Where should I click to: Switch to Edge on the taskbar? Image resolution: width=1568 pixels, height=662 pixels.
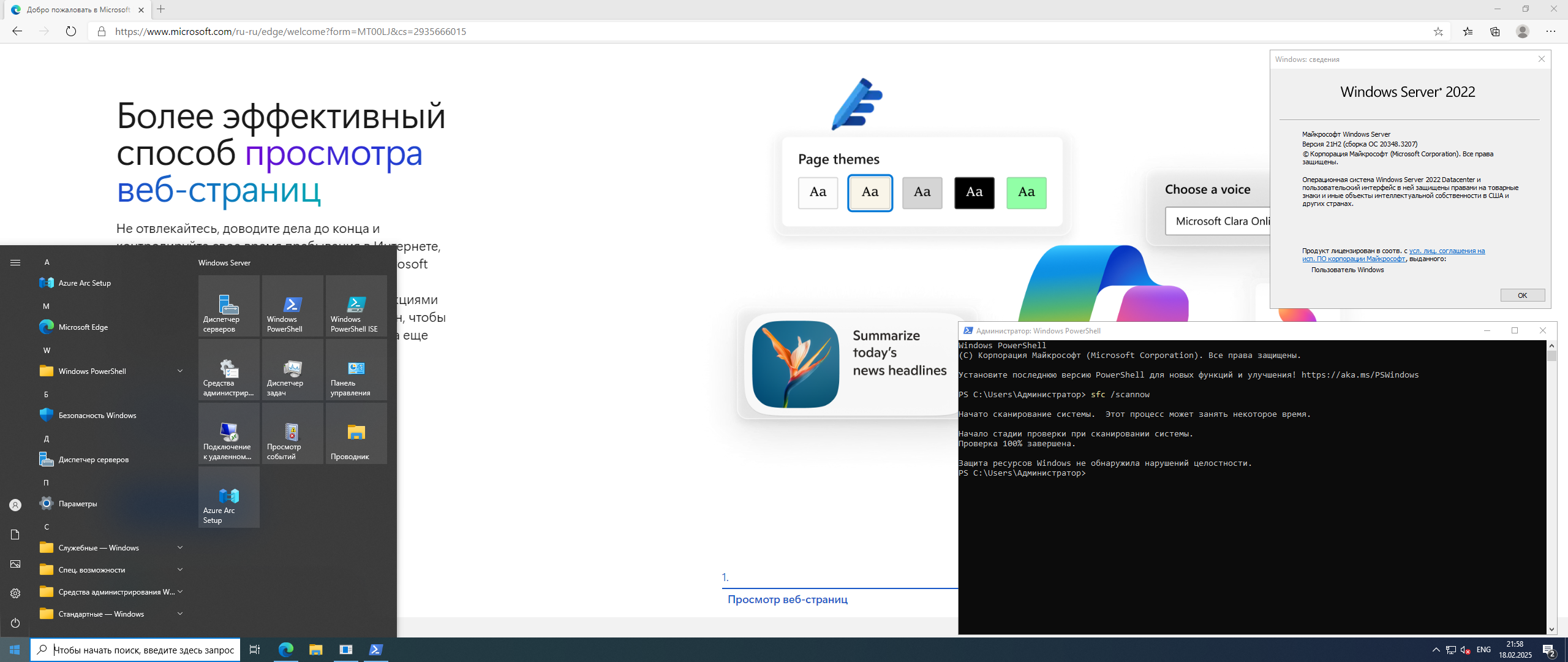(285, 650)
